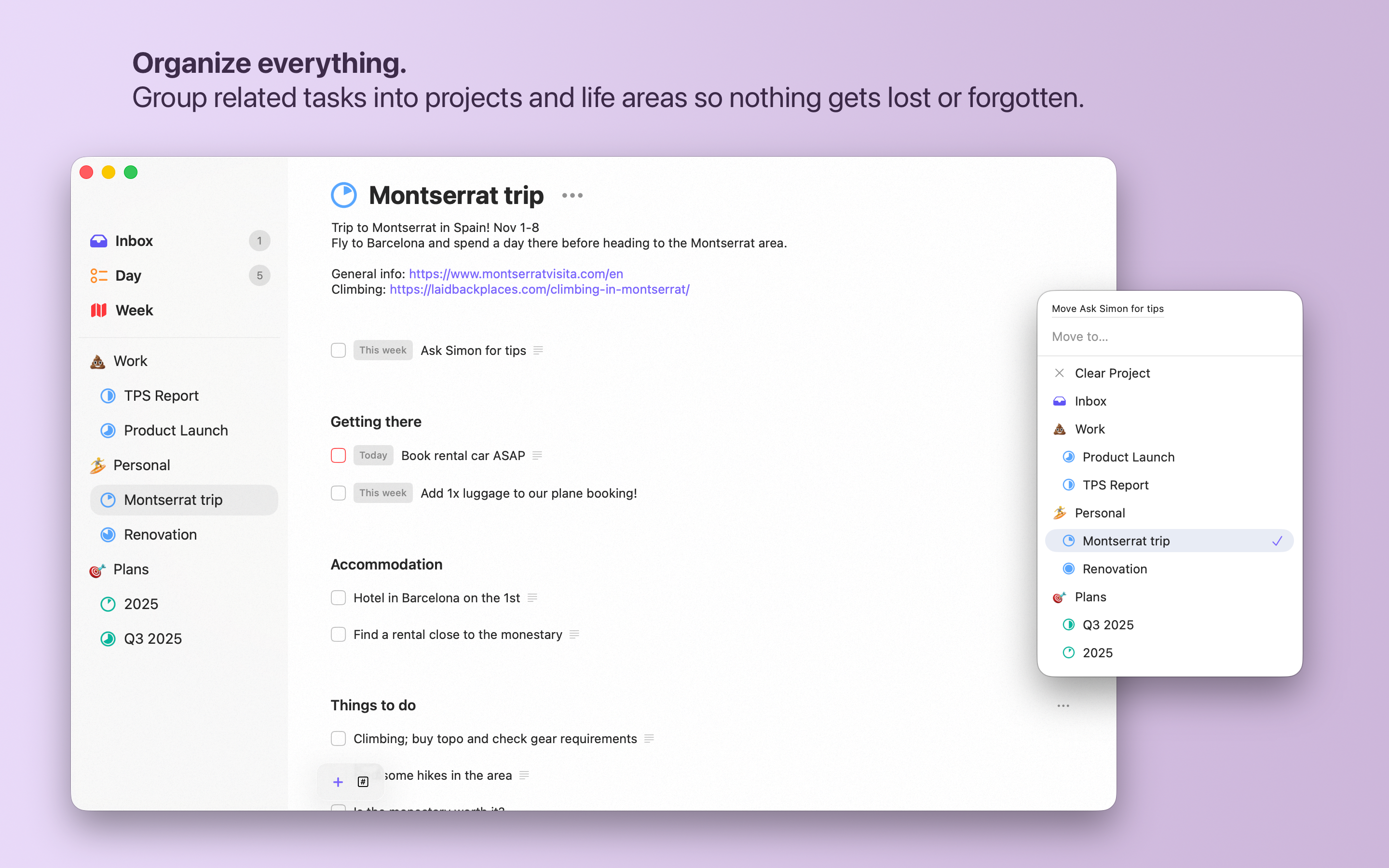Open the laidbackplaces climbing link
The height and width of the screenshot is (868, 1389).
539,289
